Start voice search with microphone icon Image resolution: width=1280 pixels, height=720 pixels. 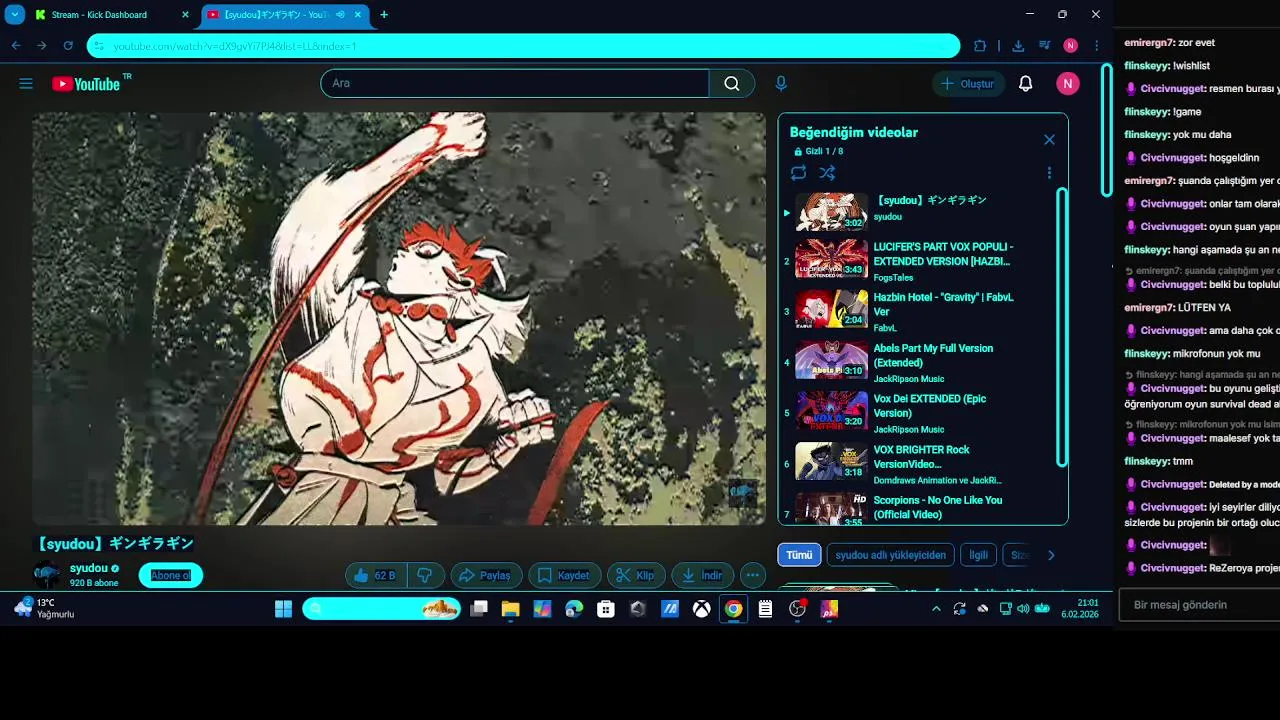click(x=781, y=84)
